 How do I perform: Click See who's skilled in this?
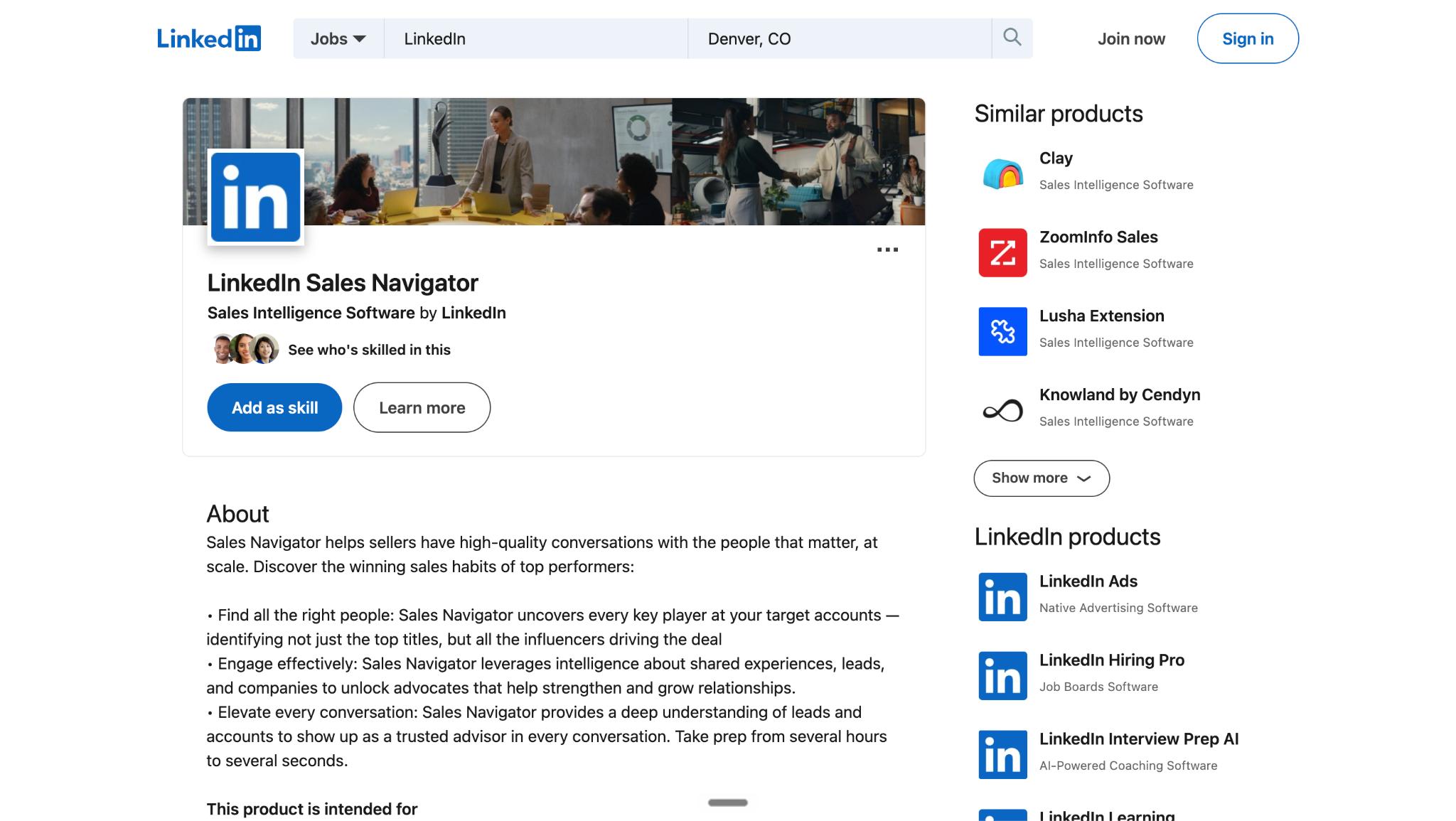[369, 350]
